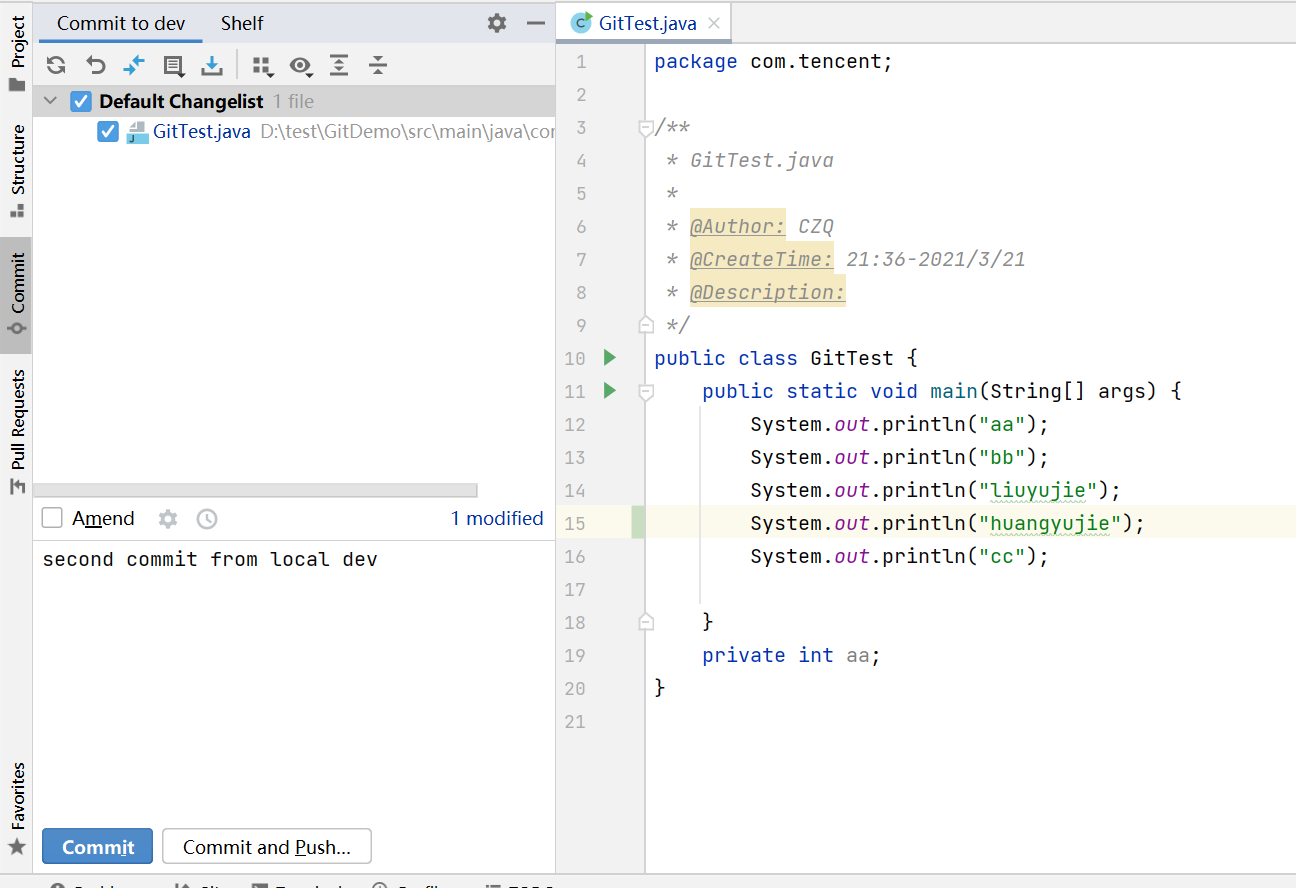Open the Changelists dropdown icon
Viewport: 1296px width, 888px height.
[x=174, y=66]
